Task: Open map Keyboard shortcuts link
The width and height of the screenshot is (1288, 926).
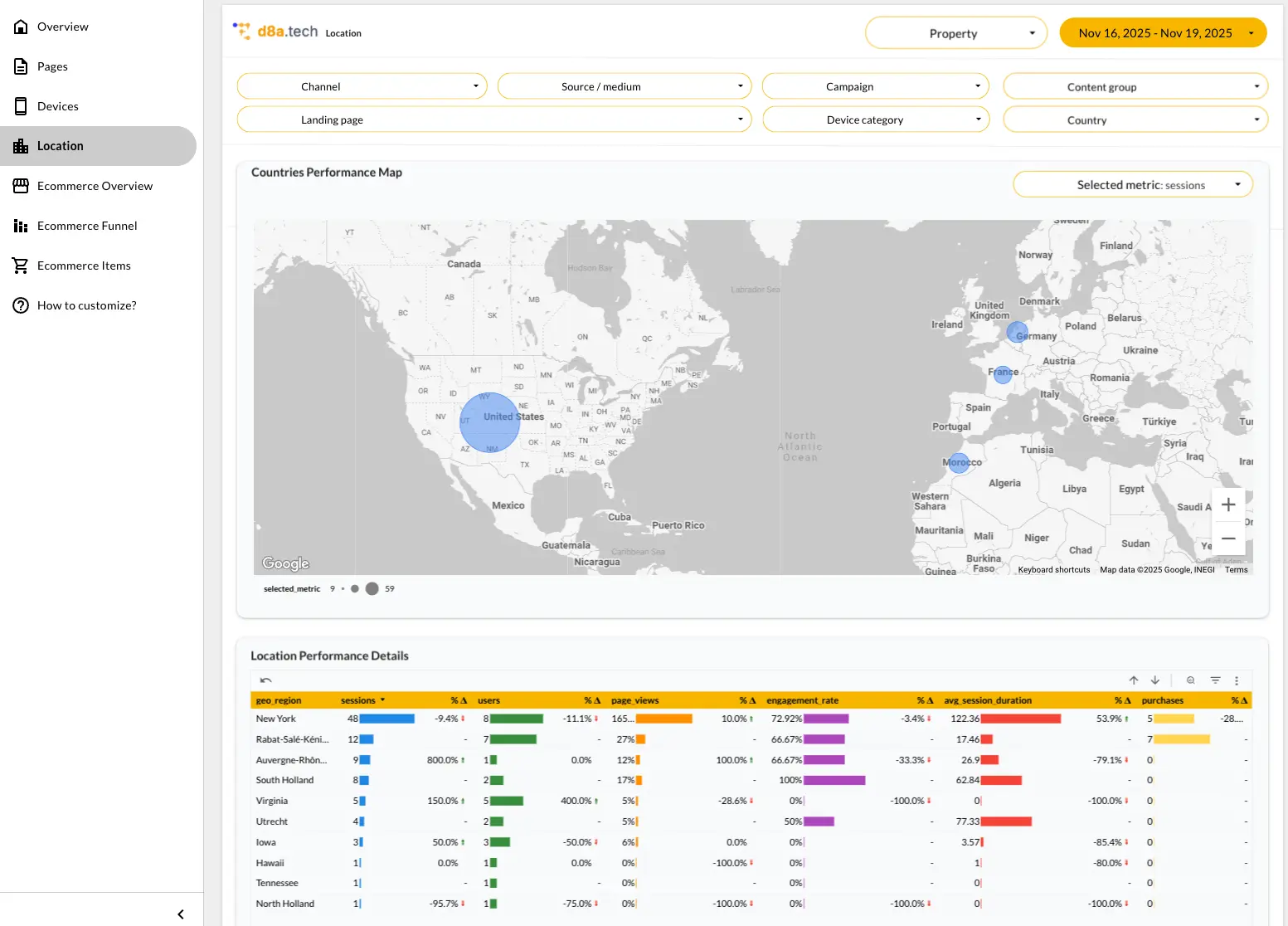Action: [x=1054, y=570]
